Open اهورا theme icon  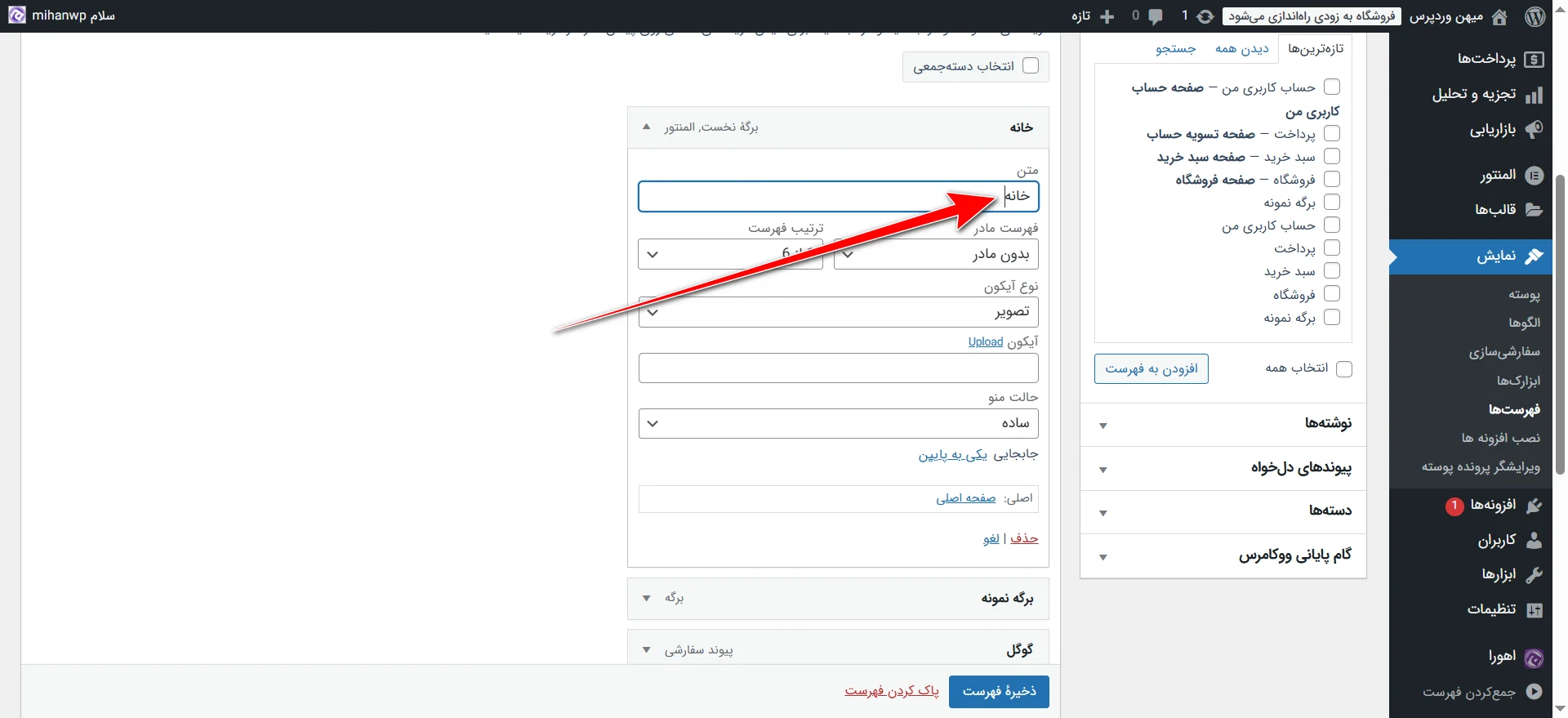[x=1535, y=658]
